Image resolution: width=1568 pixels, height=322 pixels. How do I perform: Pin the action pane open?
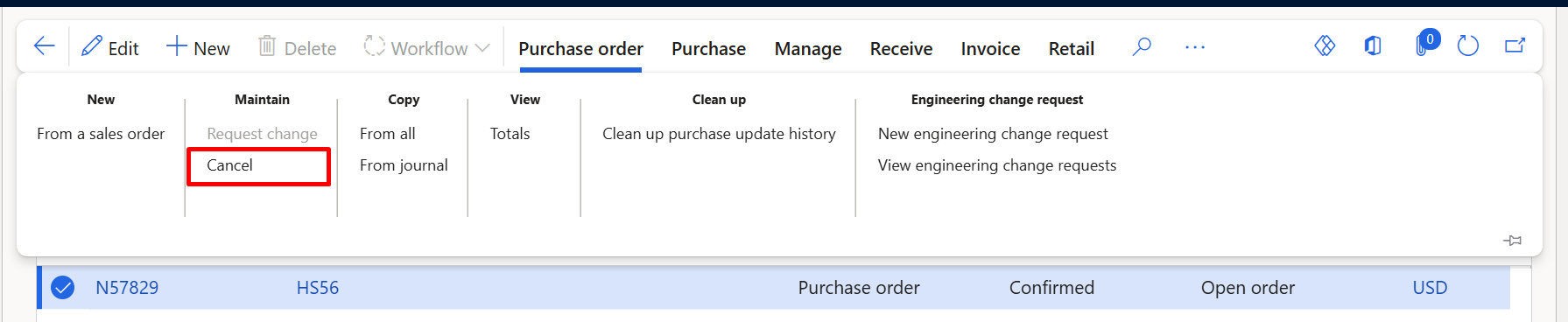point(1512,240)
